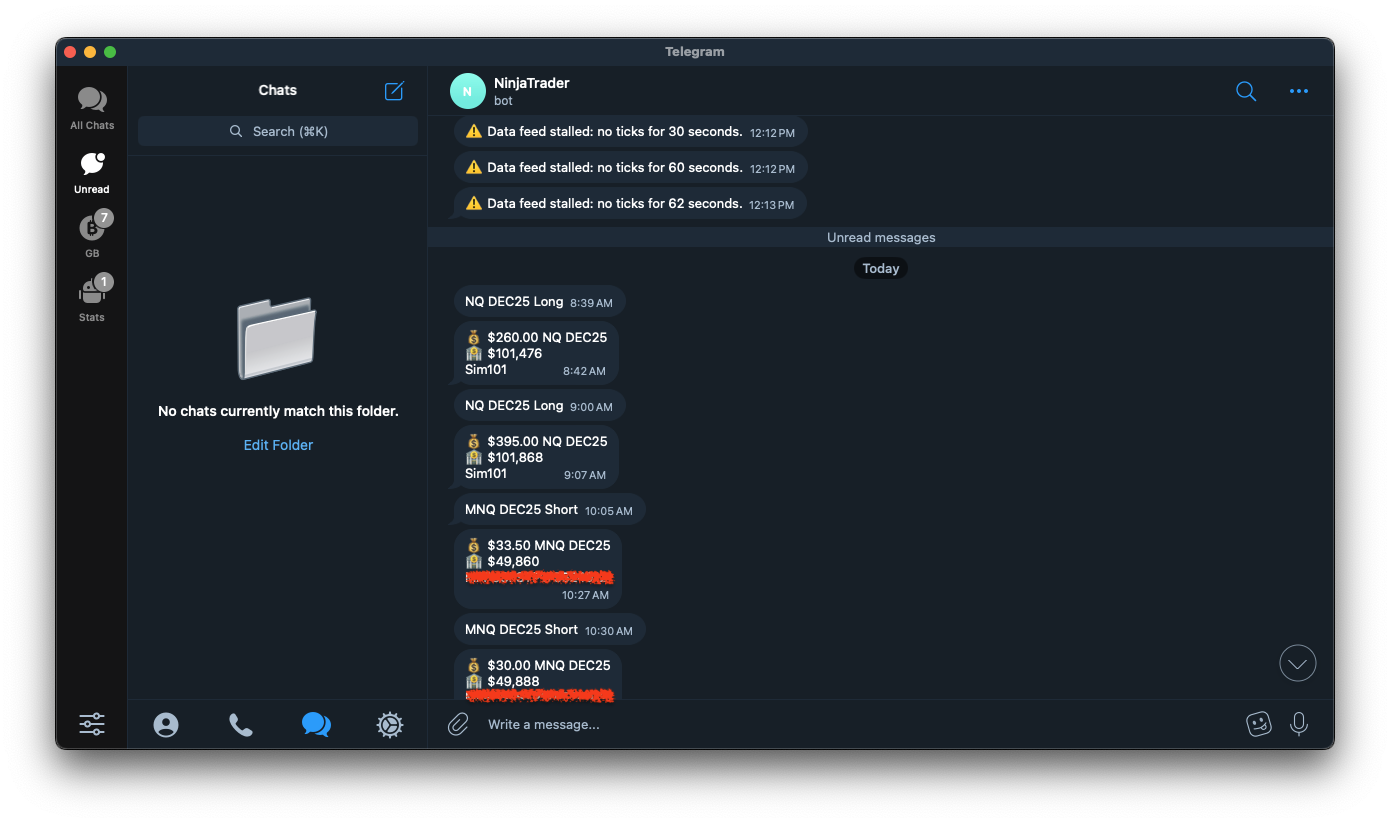1390x823 pixels.
Task: Compose a new message
Action: [395, 91]
